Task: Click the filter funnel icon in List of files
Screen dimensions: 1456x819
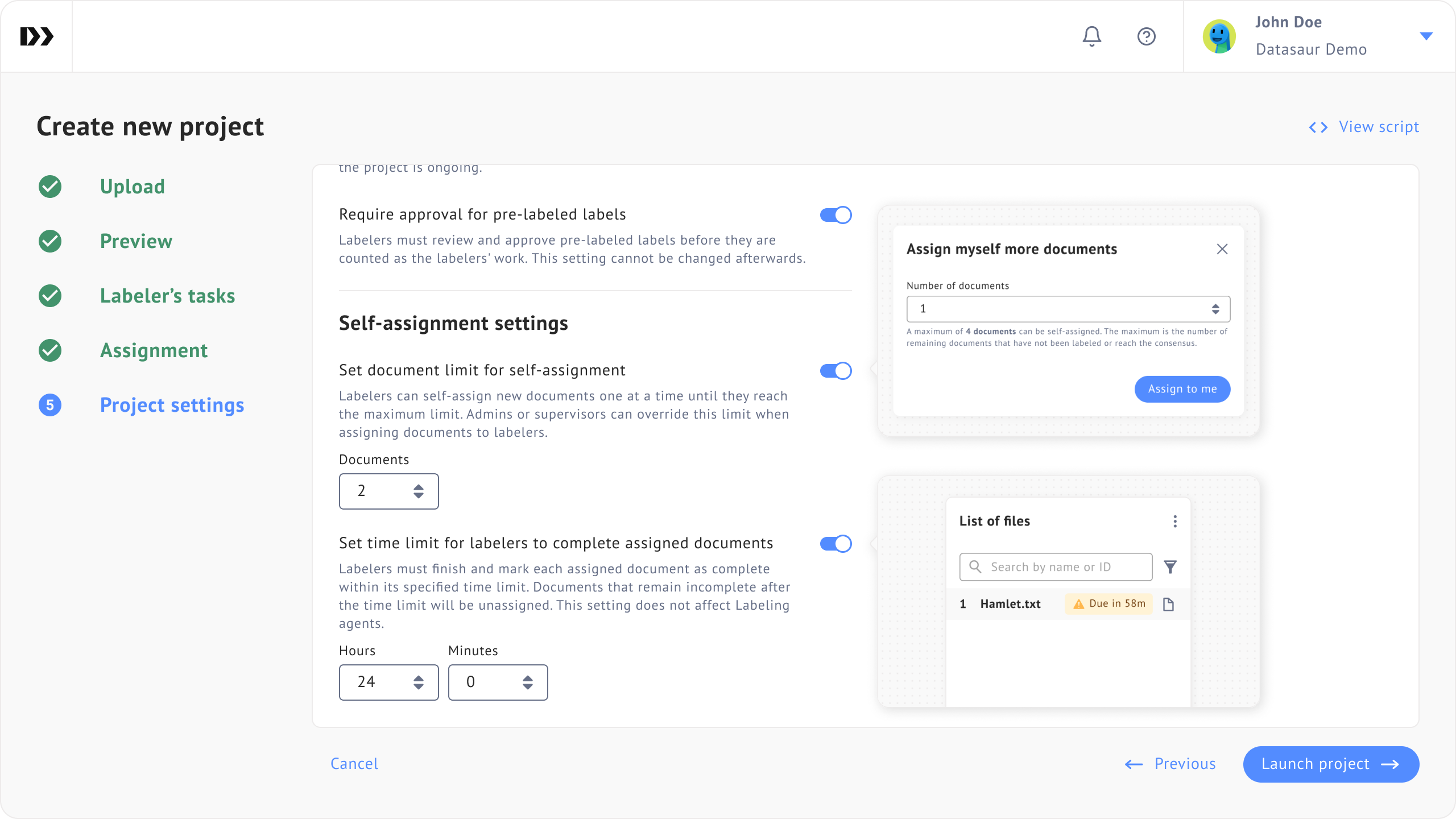Action: (1170, 567)
